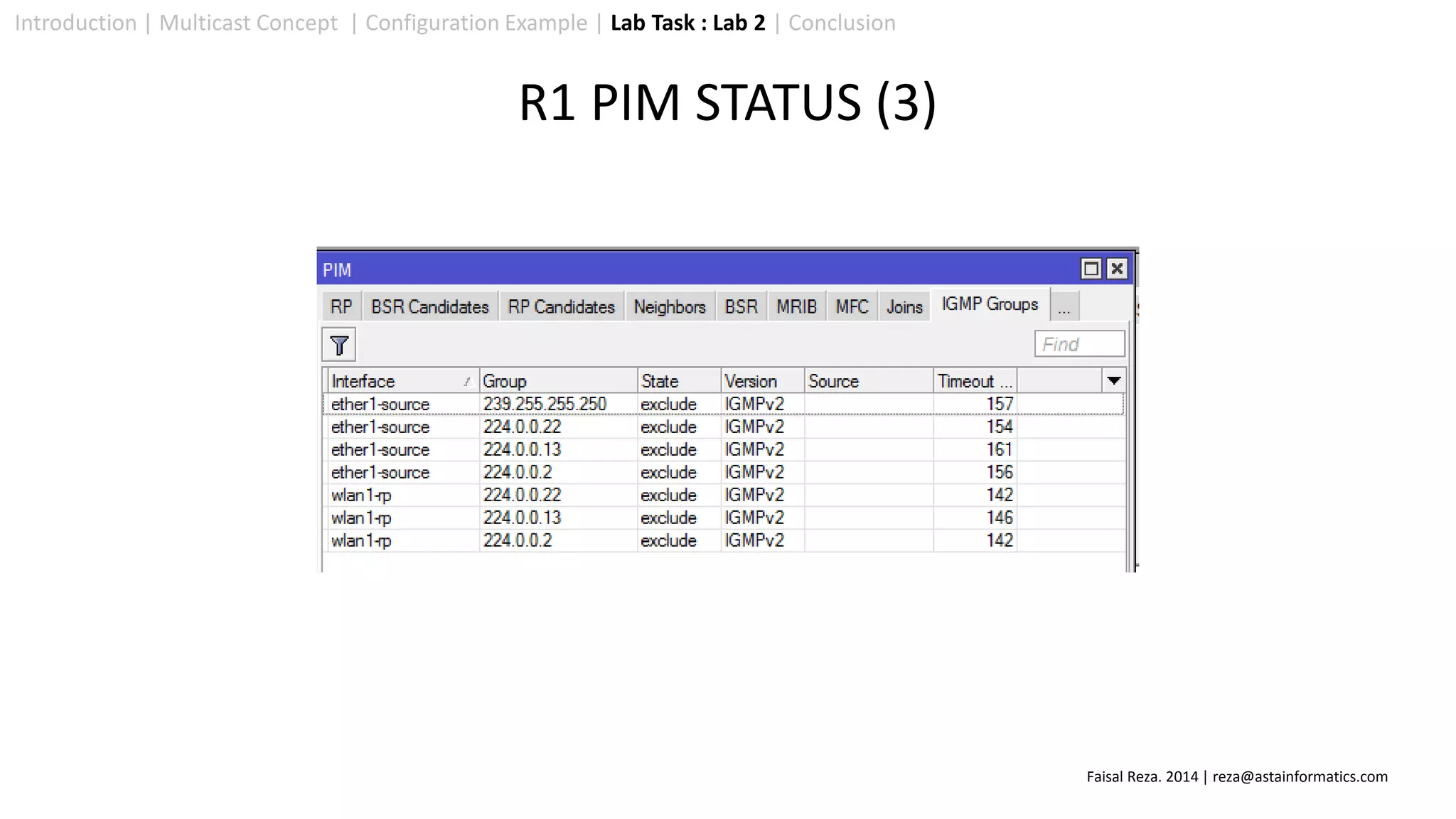Click the timeout value 161
The width and height of the screenshot is (1456, 819).
coord(1000,449)
